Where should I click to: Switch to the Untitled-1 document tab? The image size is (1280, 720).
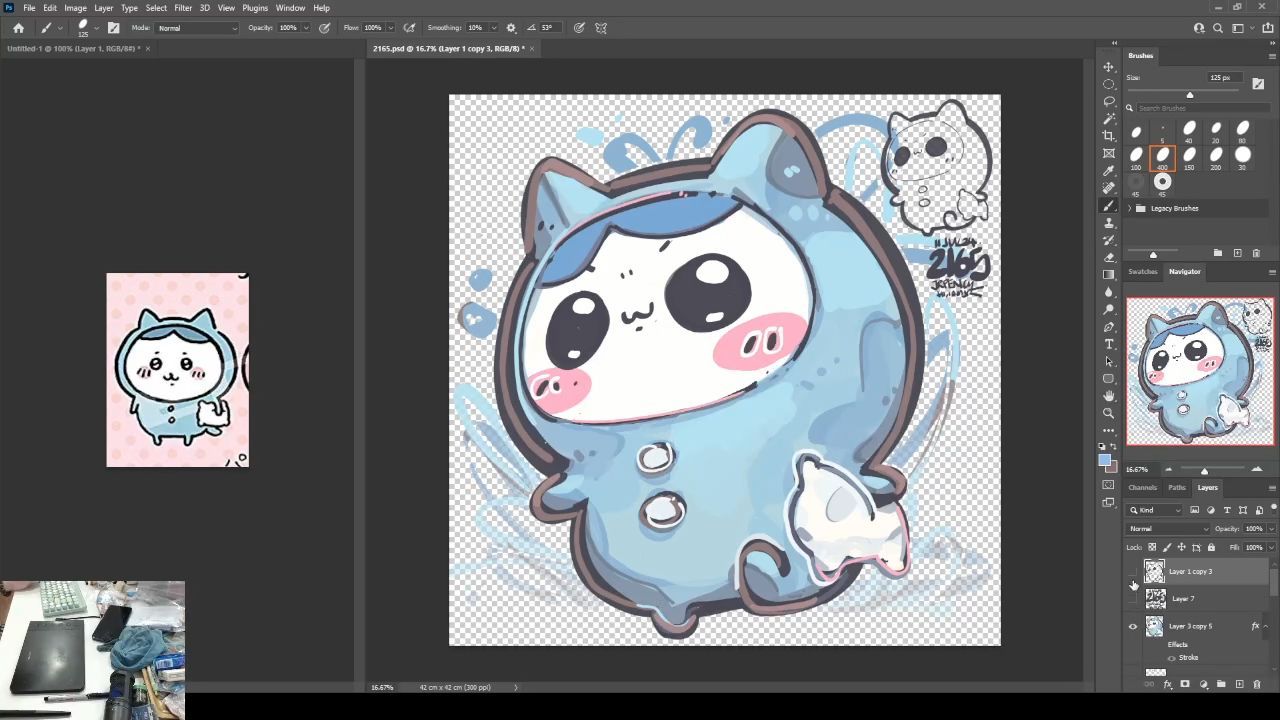[x=73, y=48]
